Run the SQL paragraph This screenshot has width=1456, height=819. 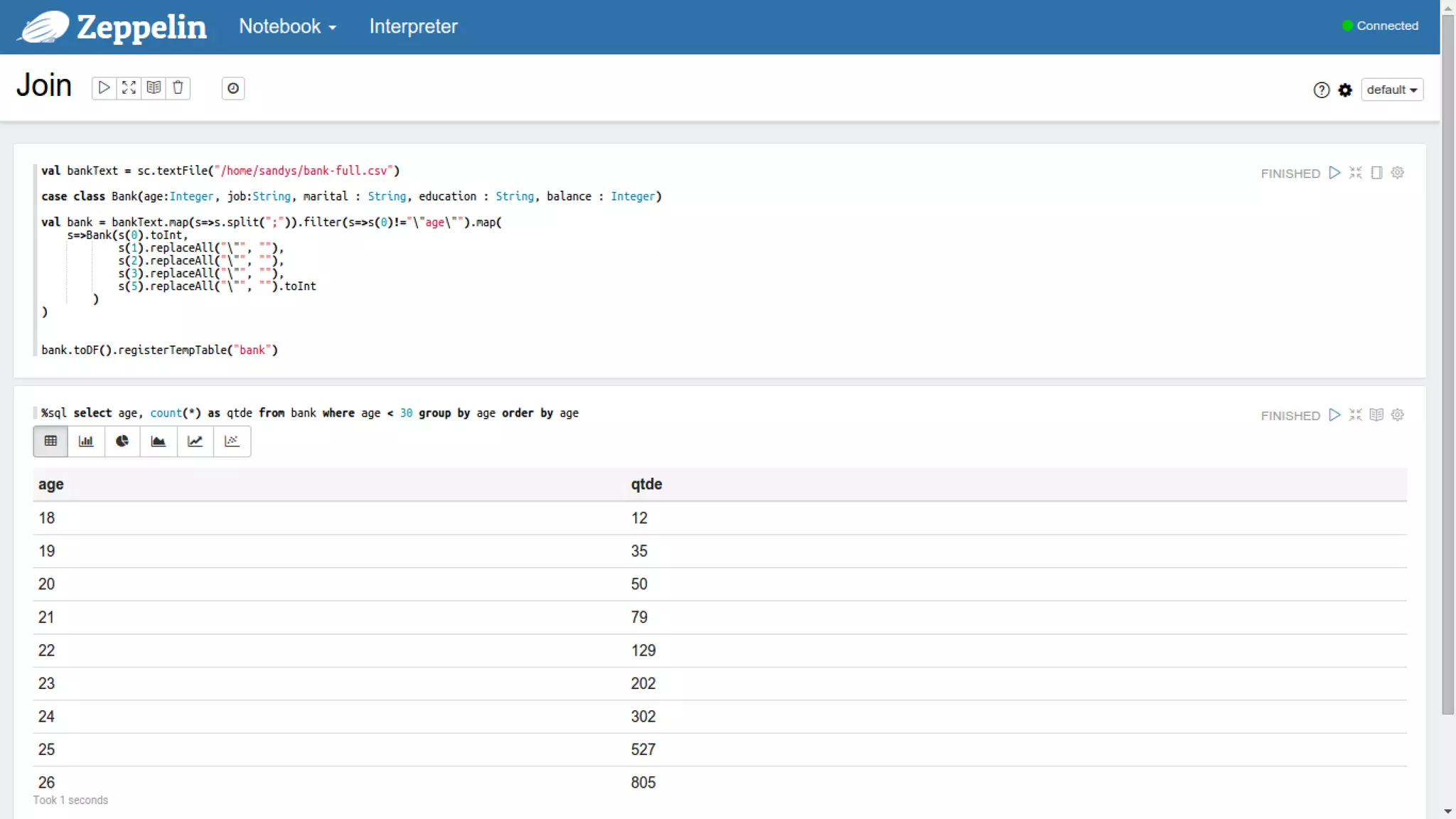pyautogui.click(x=1334, y=414)
